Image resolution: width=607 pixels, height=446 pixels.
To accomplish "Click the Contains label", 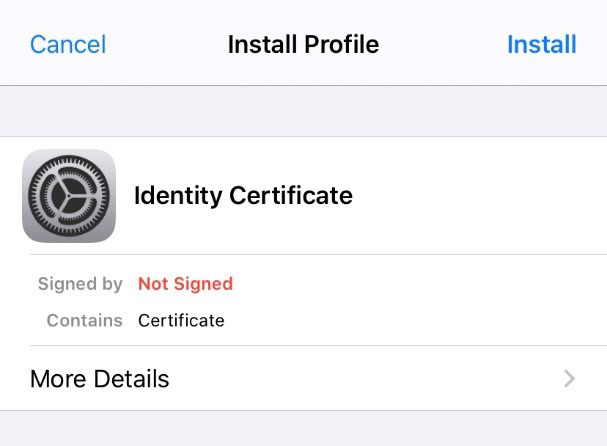I will pyautogui.click(x=84, y=321).
